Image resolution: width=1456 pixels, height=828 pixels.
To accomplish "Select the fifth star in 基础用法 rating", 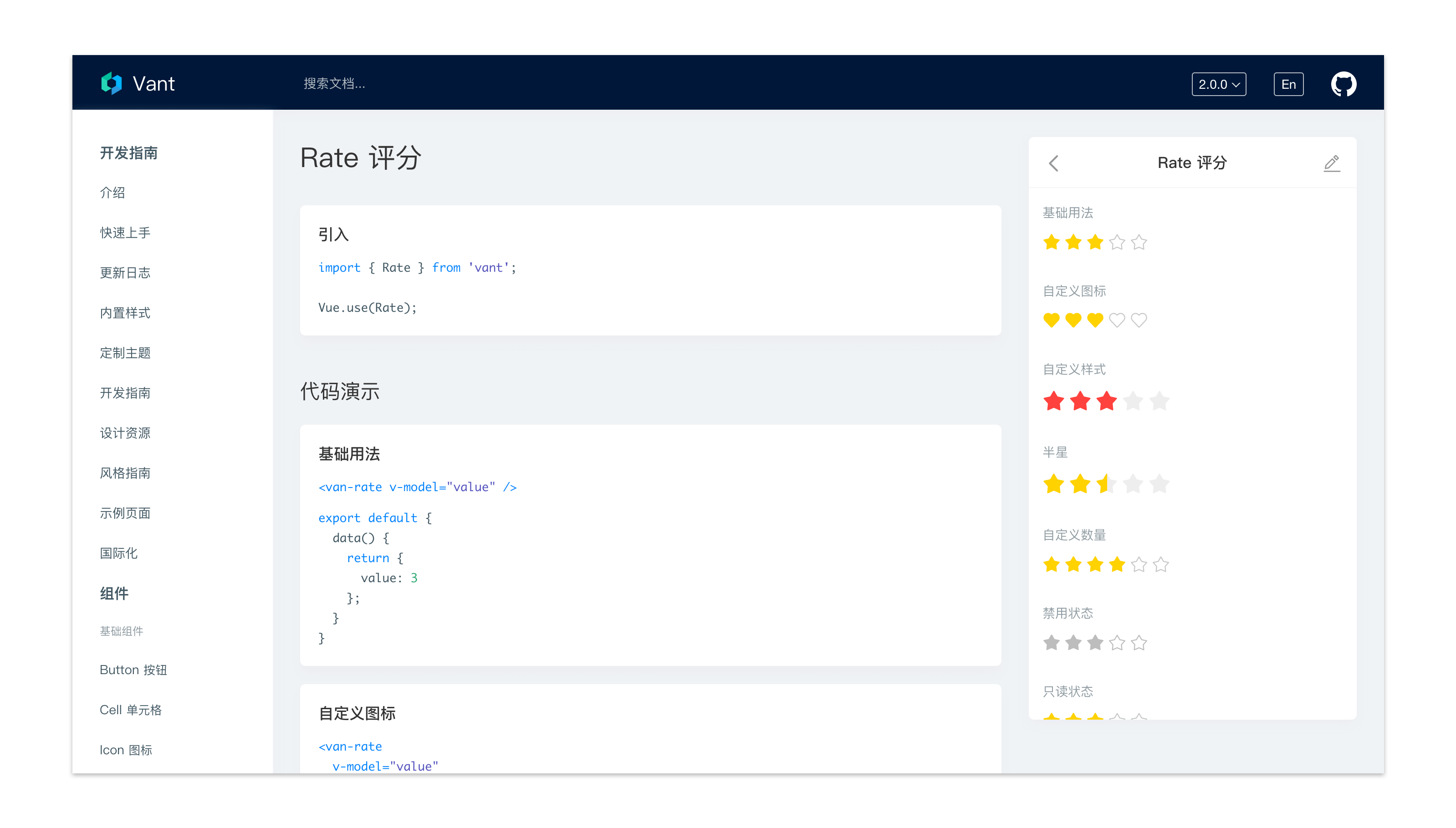I will (x=1139, y=243).
